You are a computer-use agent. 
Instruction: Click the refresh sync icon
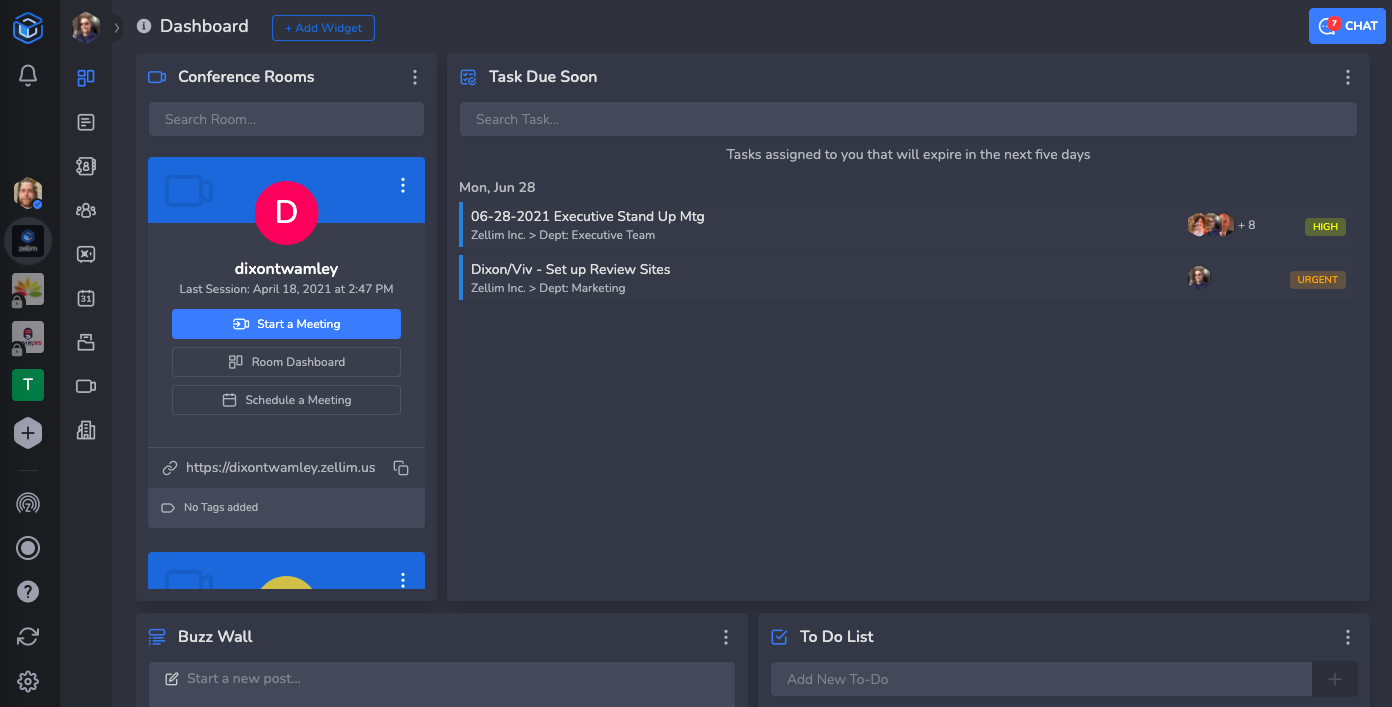[x=28, y=637]
